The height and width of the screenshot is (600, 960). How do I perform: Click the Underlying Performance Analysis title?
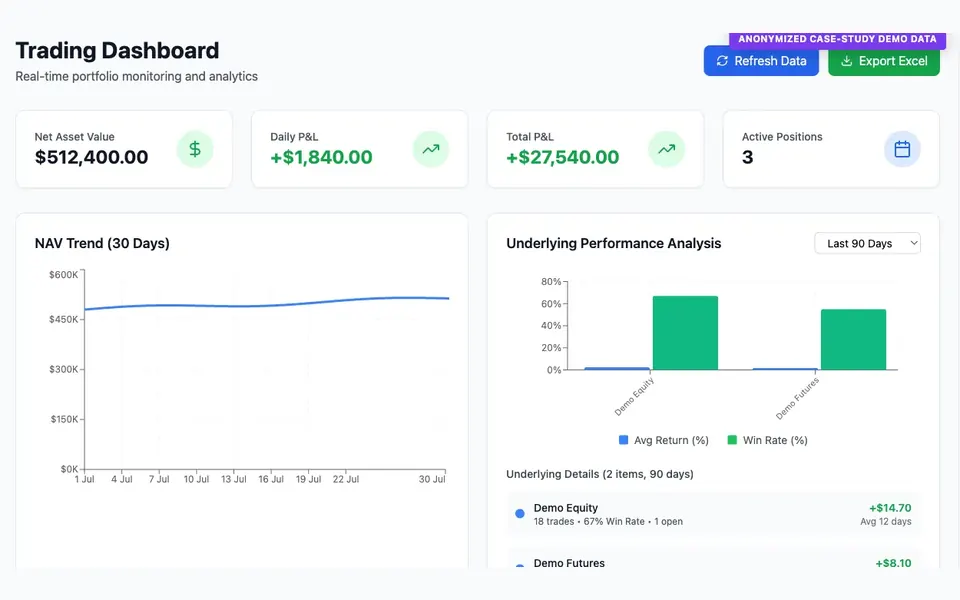[613, 243]
